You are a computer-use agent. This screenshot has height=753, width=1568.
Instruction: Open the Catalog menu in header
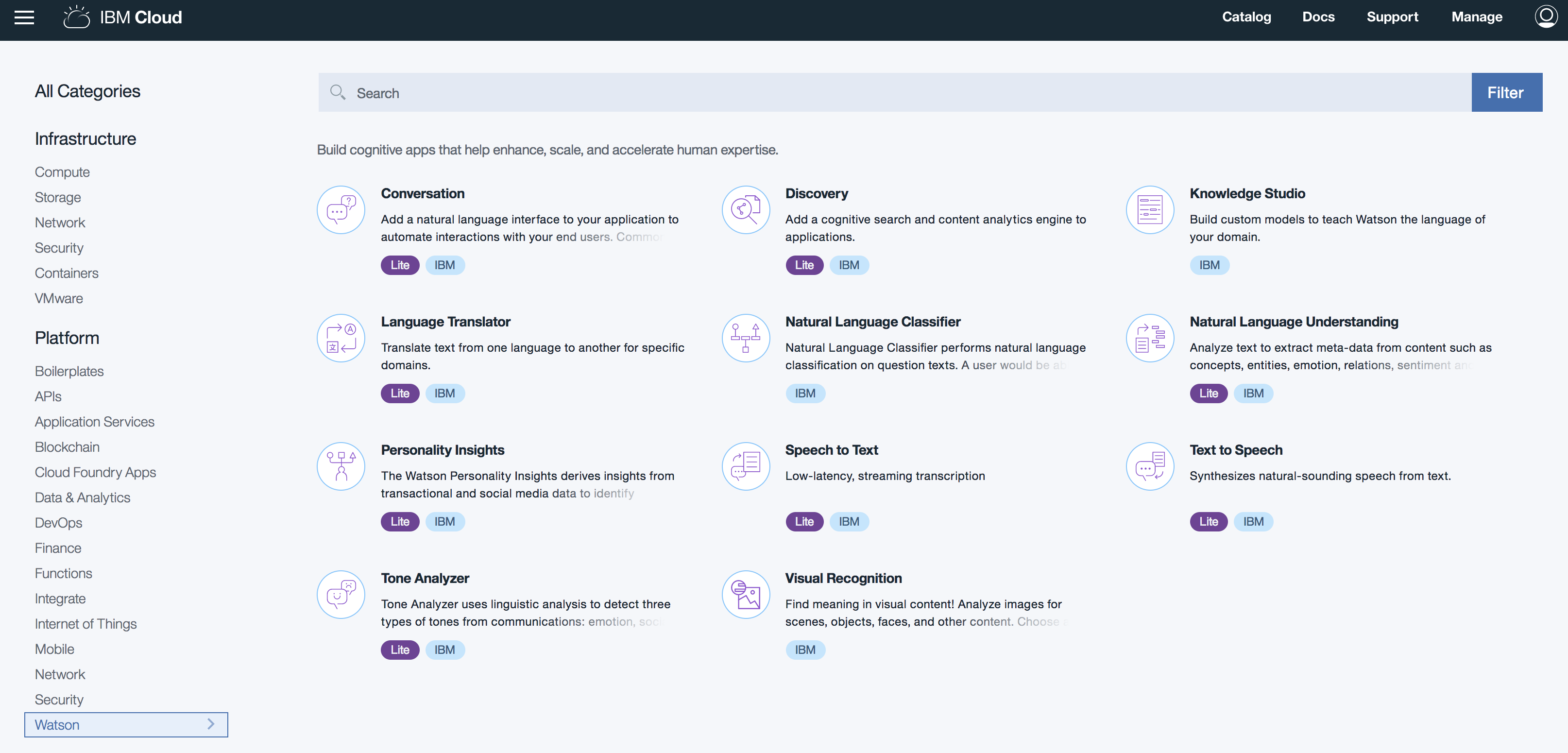coord(1246,17)
